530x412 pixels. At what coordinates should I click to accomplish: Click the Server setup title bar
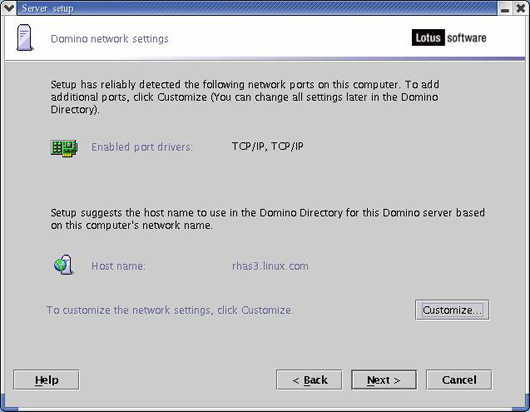[257, 8]
